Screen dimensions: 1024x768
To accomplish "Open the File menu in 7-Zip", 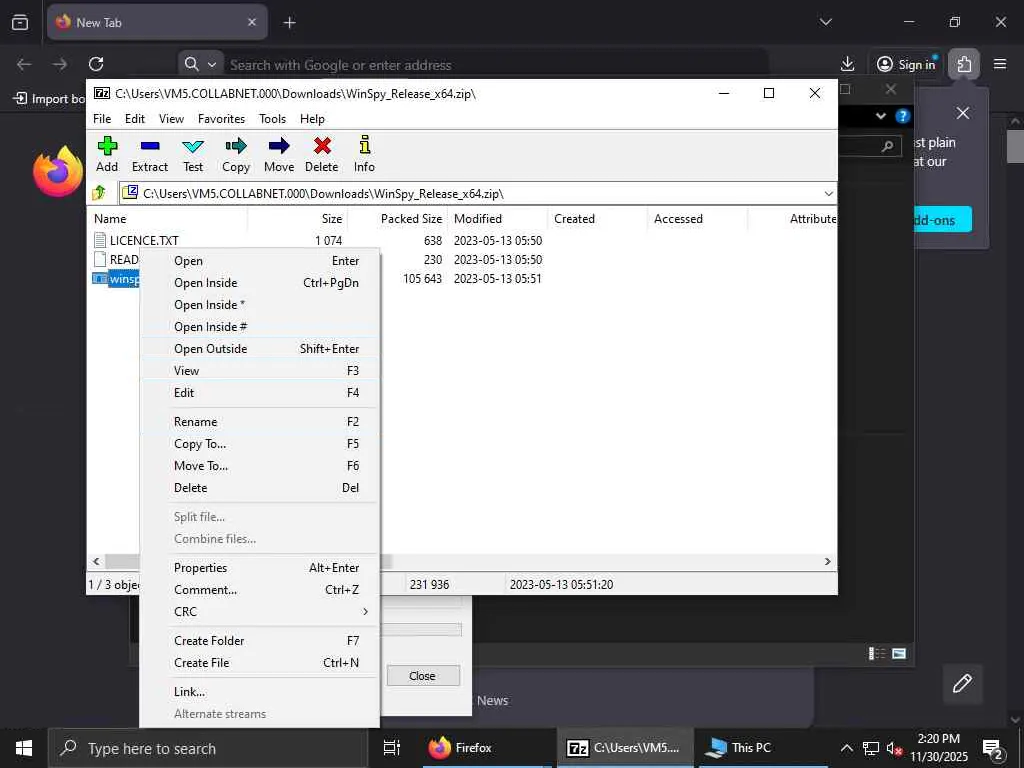I will point(102,118).
